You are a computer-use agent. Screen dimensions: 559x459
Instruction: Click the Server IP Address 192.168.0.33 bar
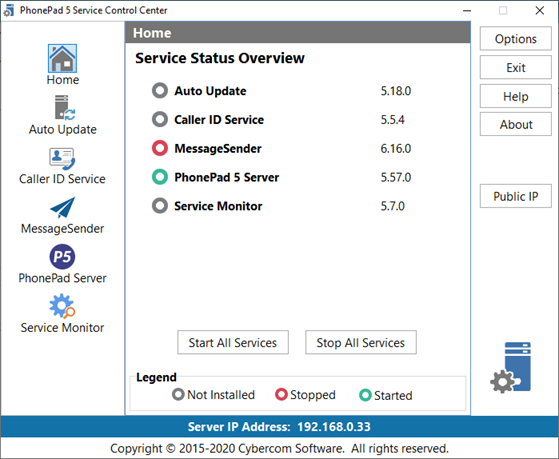(x=279, y=427)
